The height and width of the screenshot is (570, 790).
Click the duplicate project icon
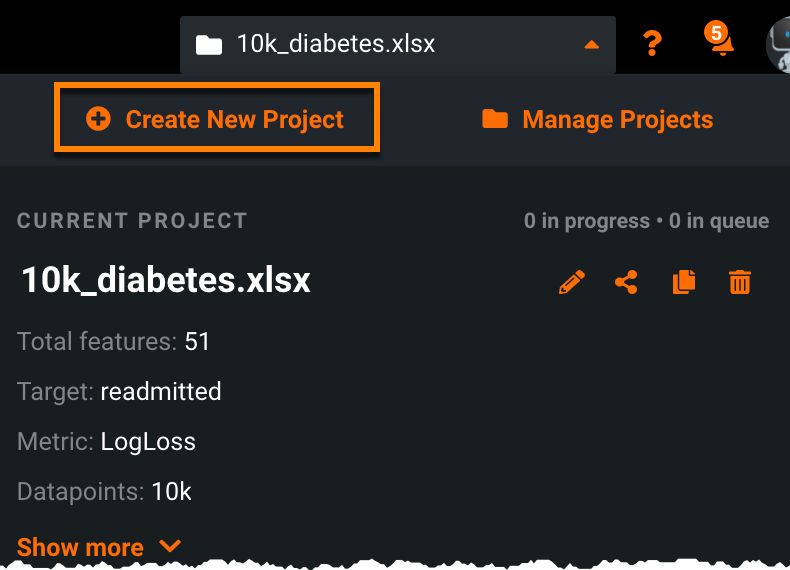coord(684,282)
